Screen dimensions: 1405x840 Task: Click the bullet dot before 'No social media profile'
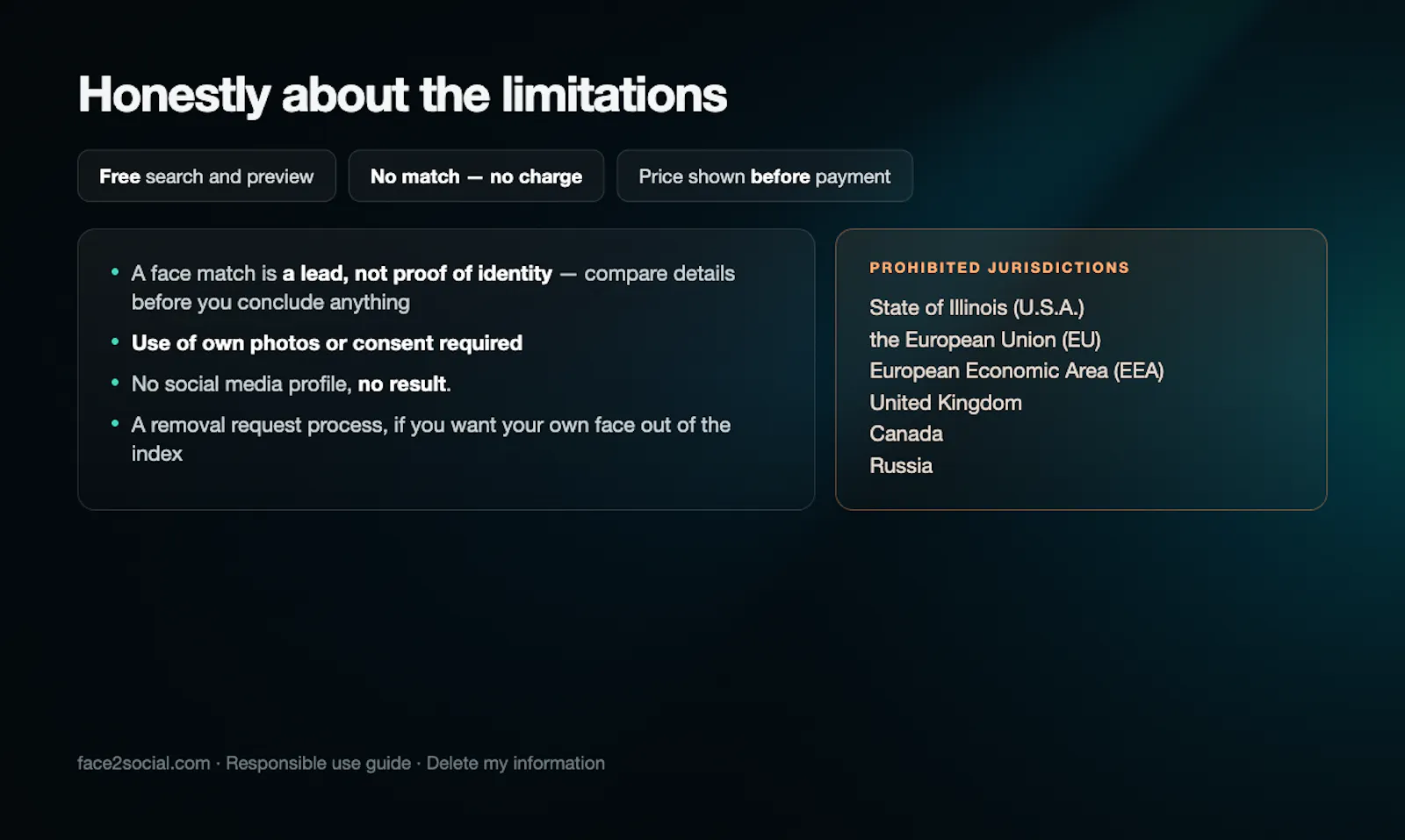115,383
